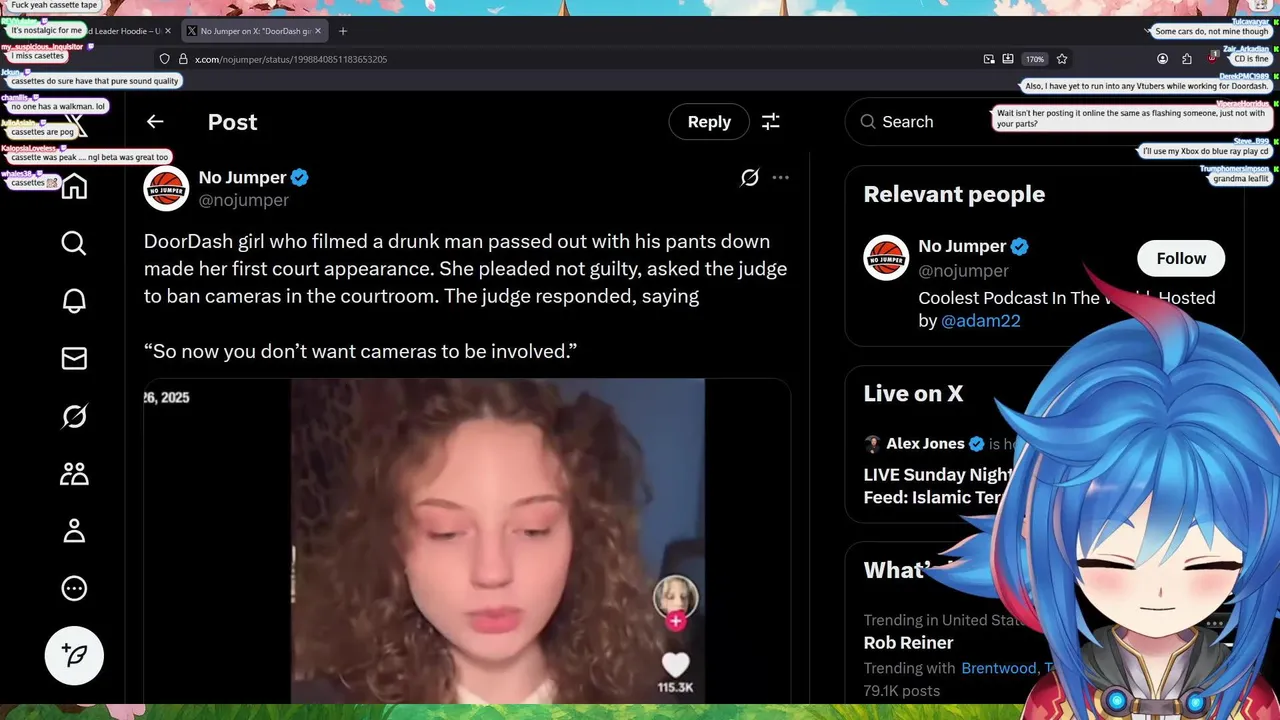Open Grok from the left sidebar
This screenshot has height=720, width=1280.
(74, 416)
